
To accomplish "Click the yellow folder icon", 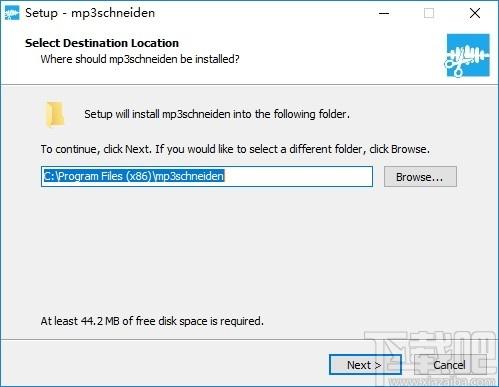I will [55, 114].
